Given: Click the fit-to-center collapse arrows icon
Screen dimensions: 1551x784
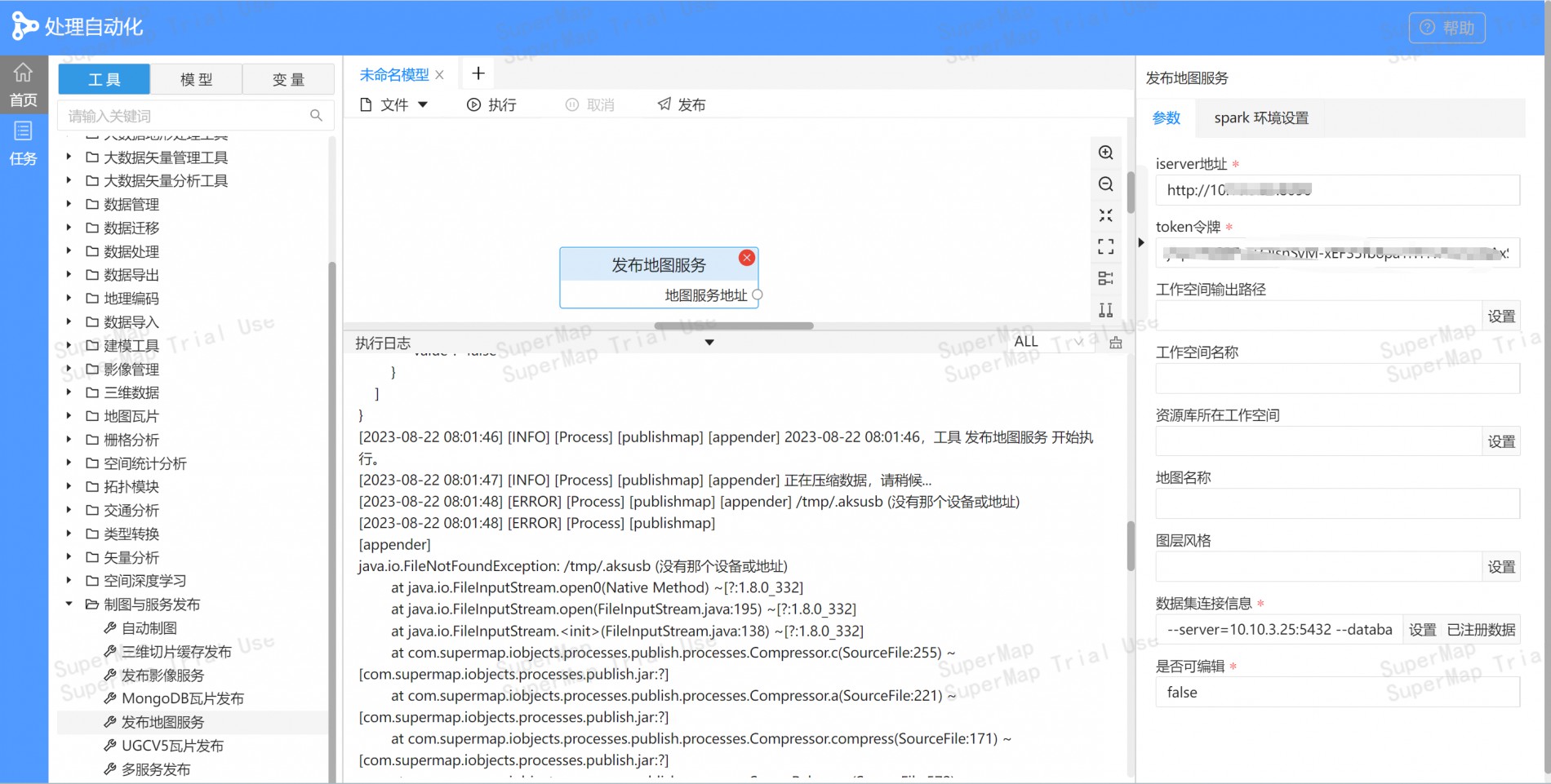Looking at the screenshot, I should pyautogui.click(x=1106, y=215).
